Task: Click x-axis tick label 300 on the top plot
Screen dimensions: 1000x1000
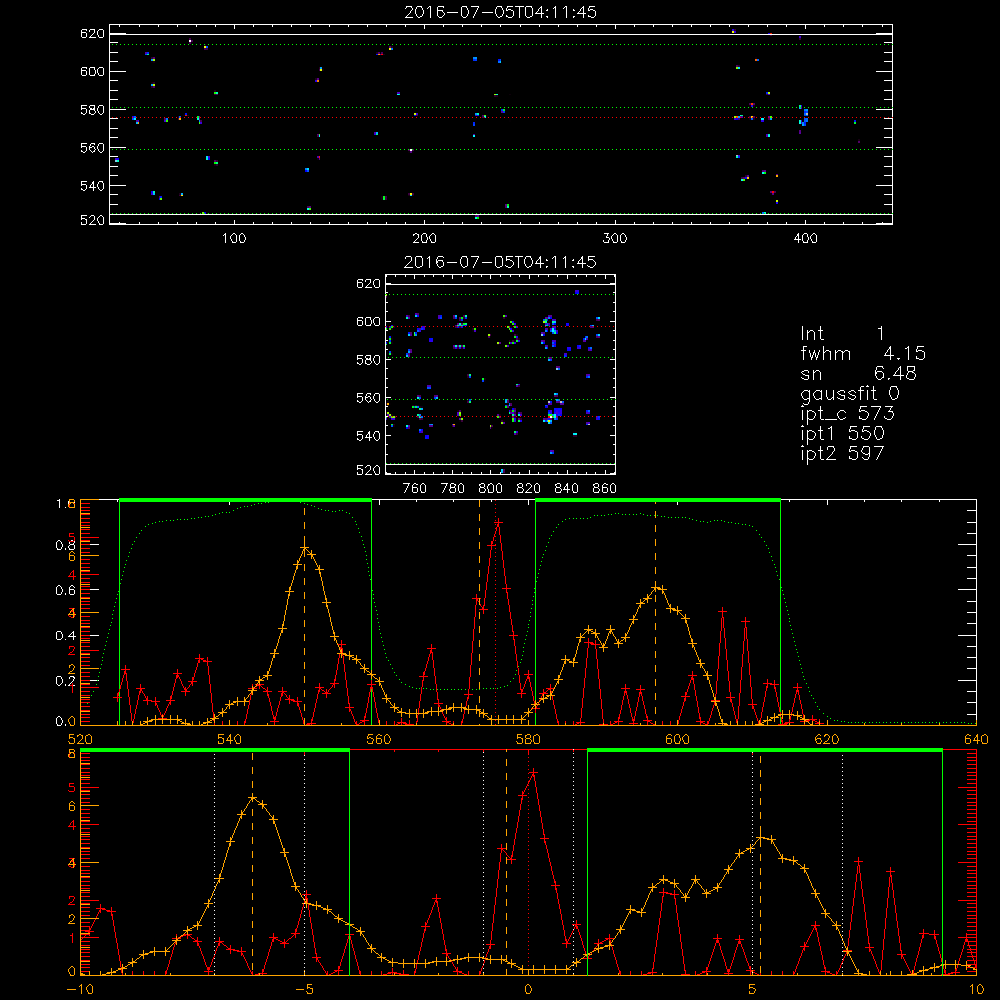Action: click(615, 239)
